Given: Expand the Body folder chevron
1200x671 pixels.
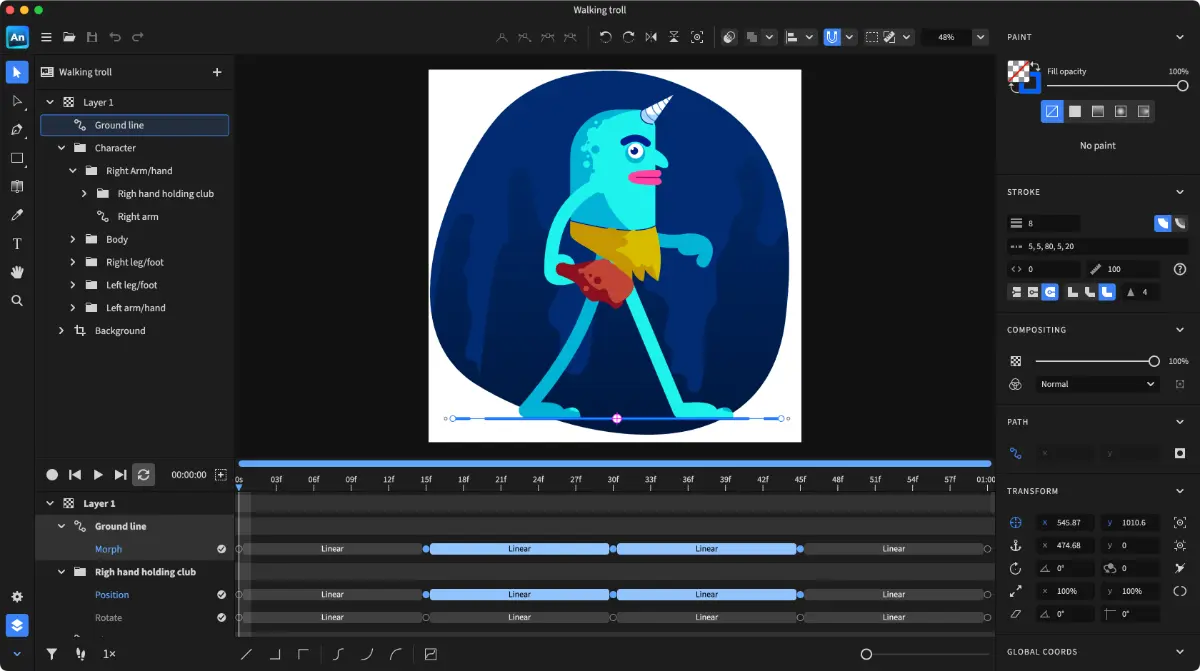Looking at the screenshot, I should tap(73, 239).
